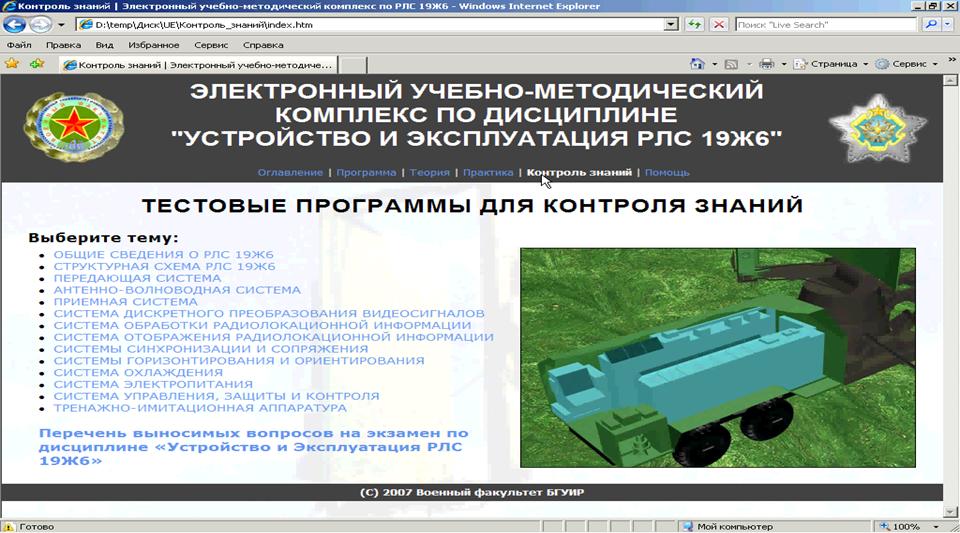Open the zoom level 100% dropdown

click(x=912, y=526)
